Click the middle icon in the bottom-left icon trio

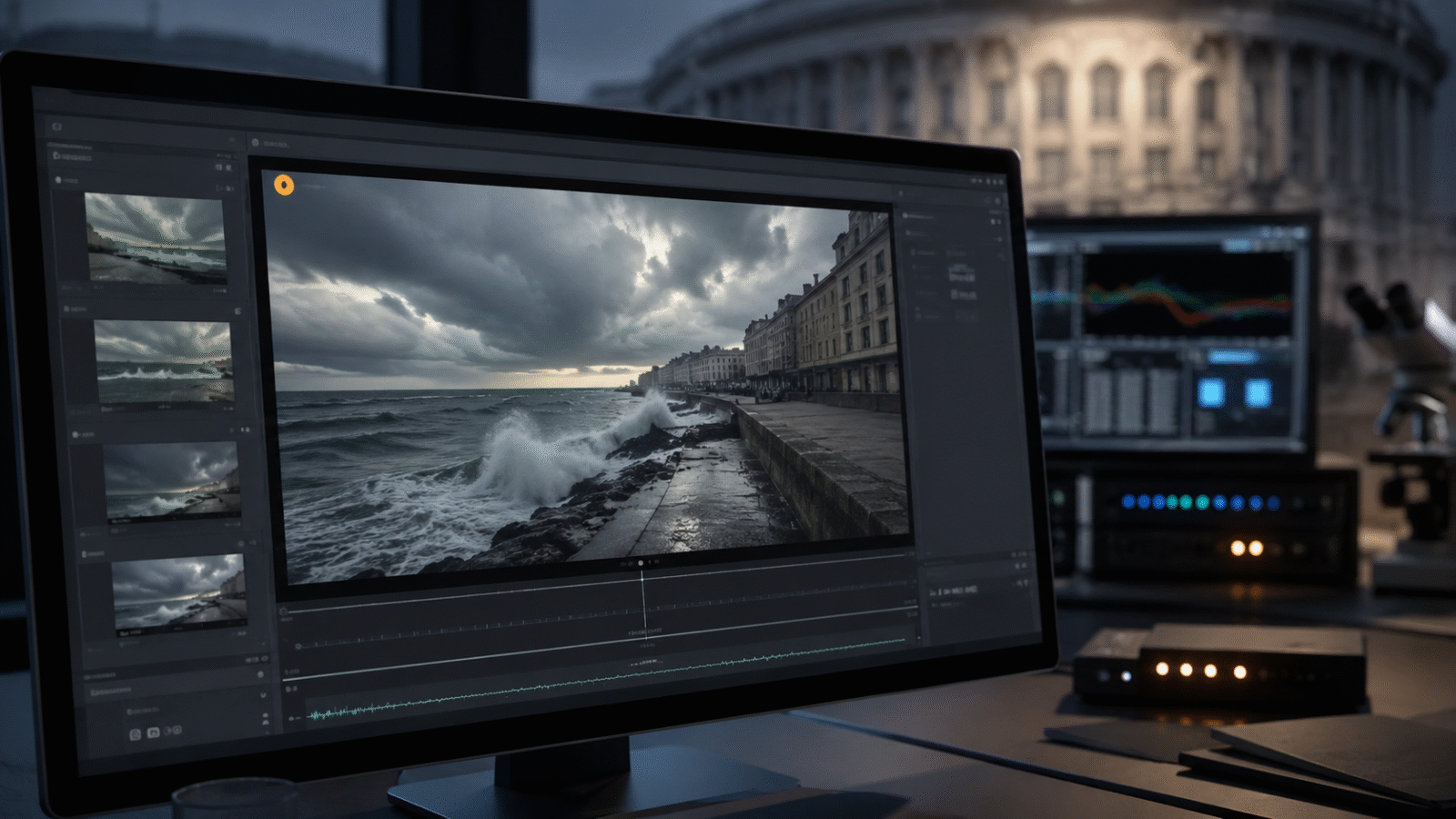click(x=154, y=732)
